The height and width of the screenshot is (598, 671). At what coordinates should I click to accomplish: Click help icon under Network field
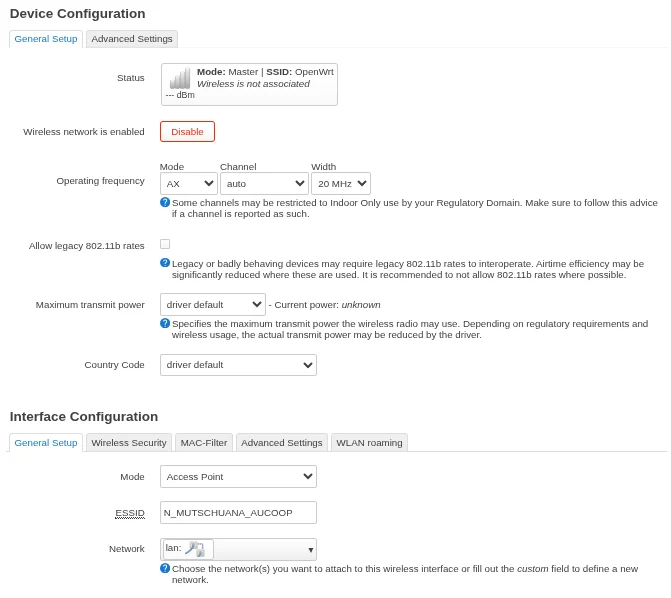pos(165,568)
